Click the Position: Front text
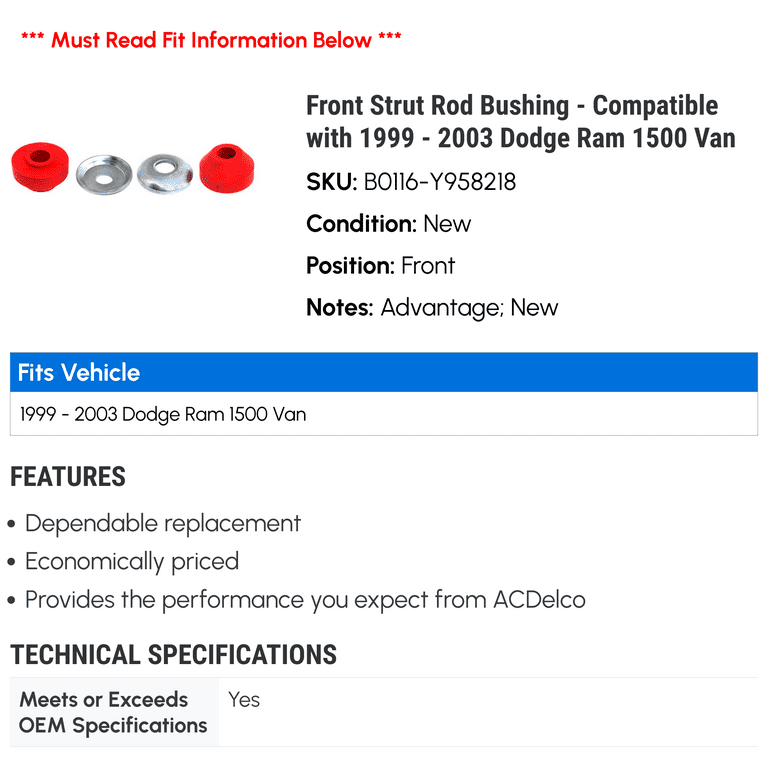The height and width of the screenshot is (768, 768). point(381,266)
